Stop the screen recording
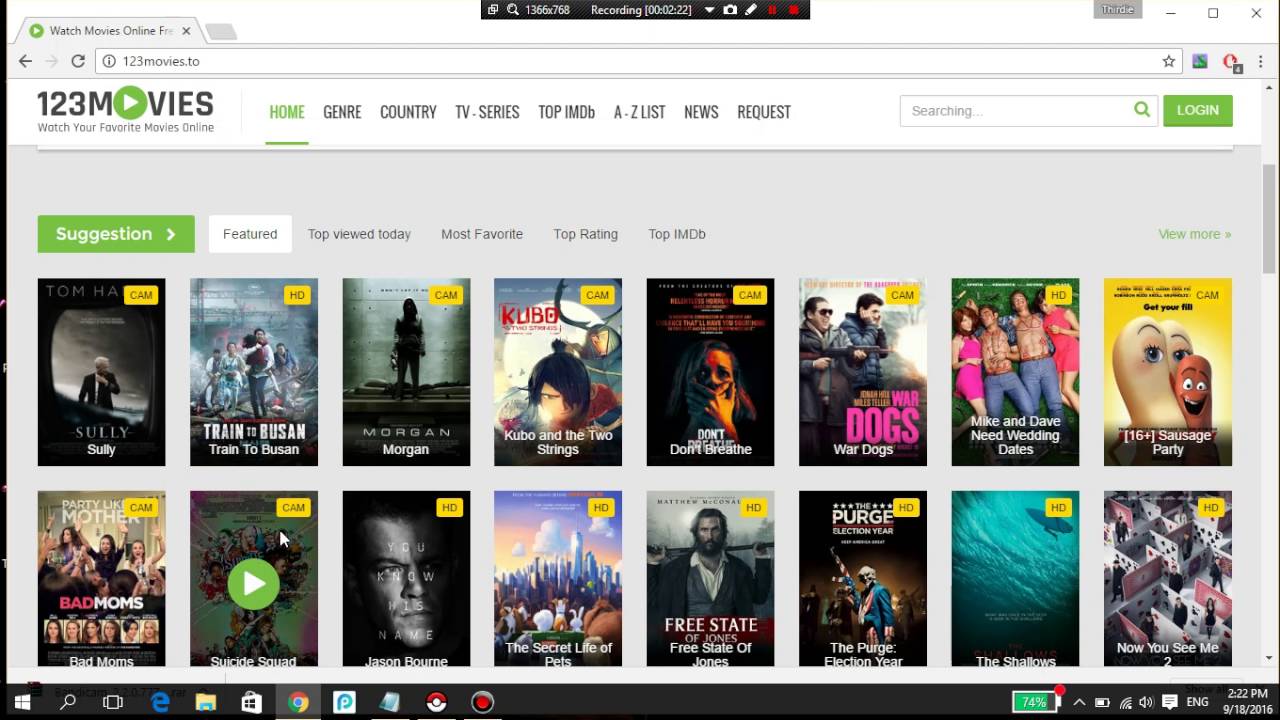The width and height of the screenshot is (1280, 720). (794, 10)
